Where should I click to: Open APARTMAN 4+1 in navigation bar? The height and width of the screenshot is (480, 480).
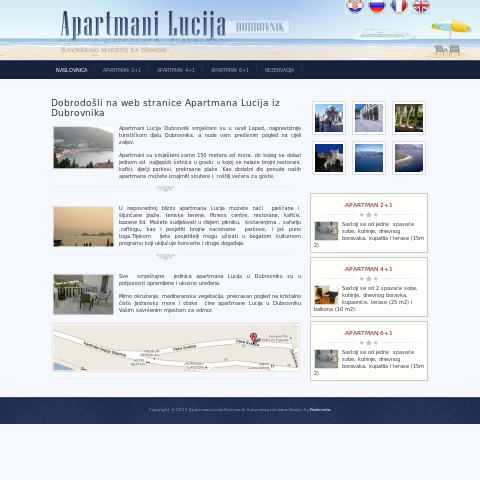pyautogui.click(x=176, y=70)
